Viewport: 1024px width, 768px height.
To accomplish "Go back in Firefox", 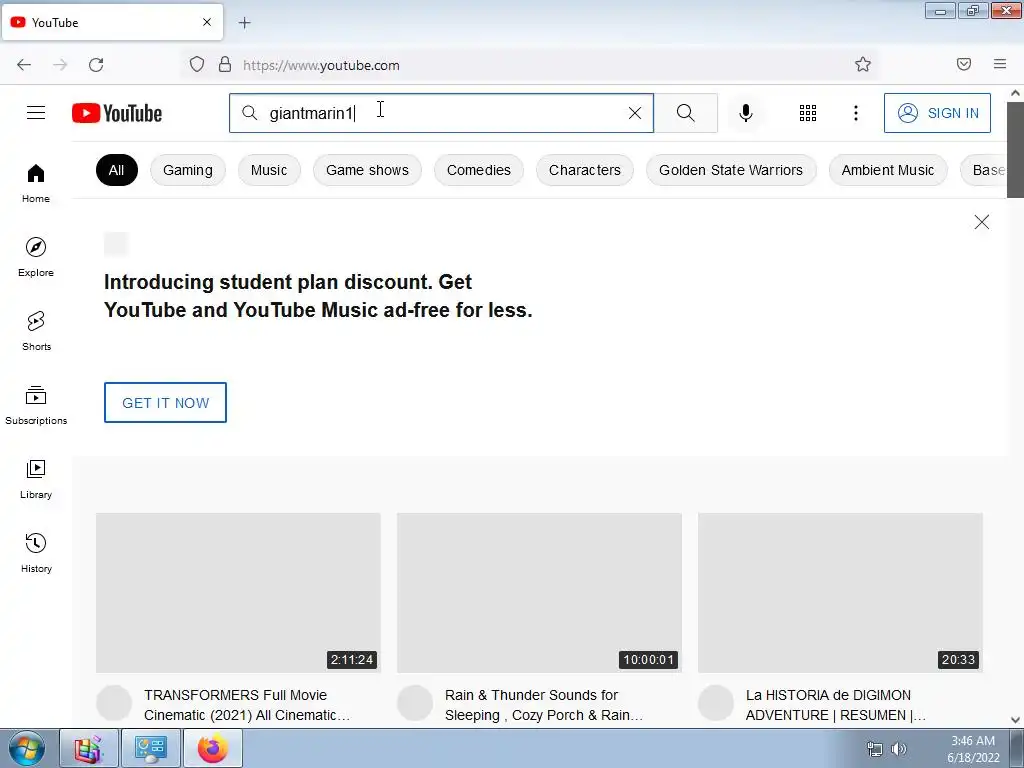I will coord(24,65).
